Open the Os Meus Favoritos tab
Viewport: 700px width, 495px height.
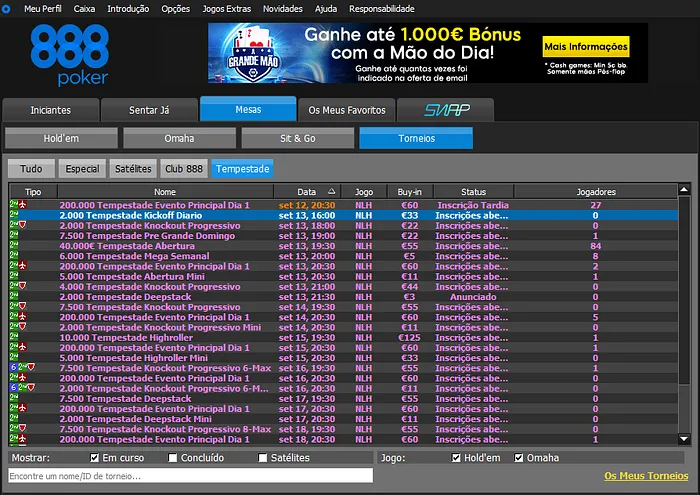(x=347, y=110)
